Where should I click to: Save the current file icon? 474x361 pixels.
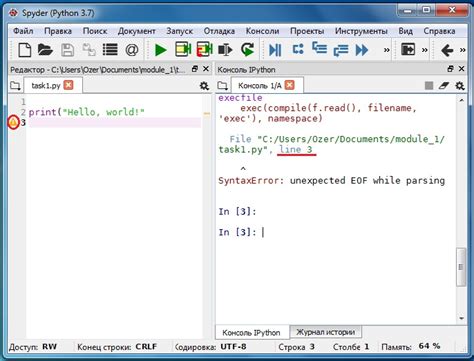(x=68, y=50)
